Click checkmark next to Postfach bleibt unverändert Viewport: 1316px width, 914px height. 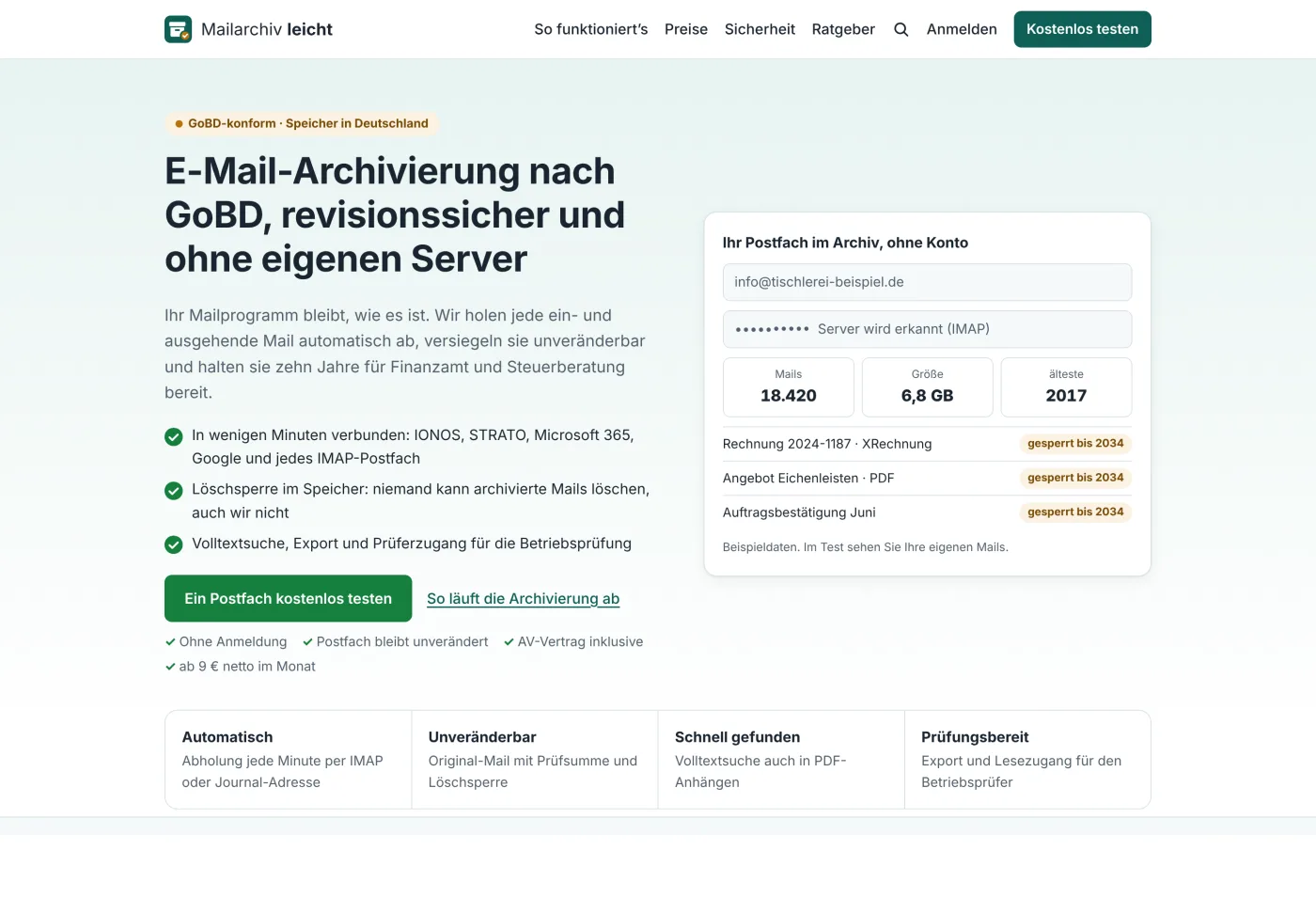tap(307, 642)
